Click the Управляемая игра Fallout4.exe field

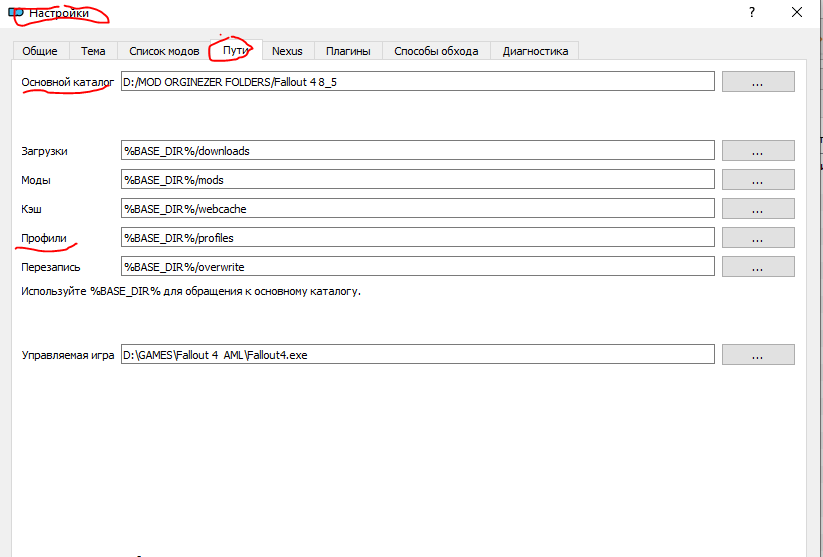[417, 355]
